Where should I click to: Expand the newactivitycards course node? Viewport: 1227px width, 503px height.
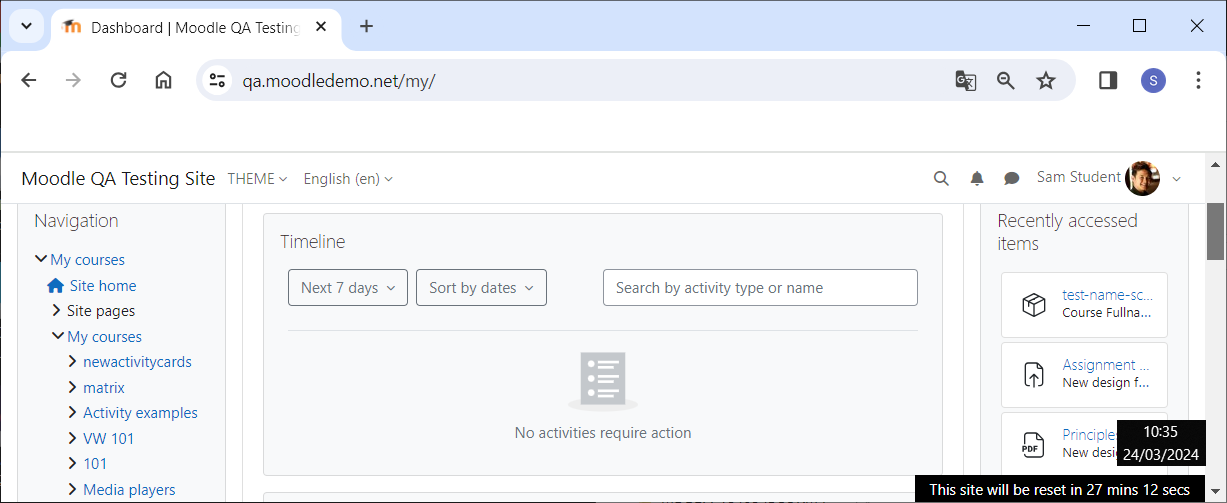point(73,362)
